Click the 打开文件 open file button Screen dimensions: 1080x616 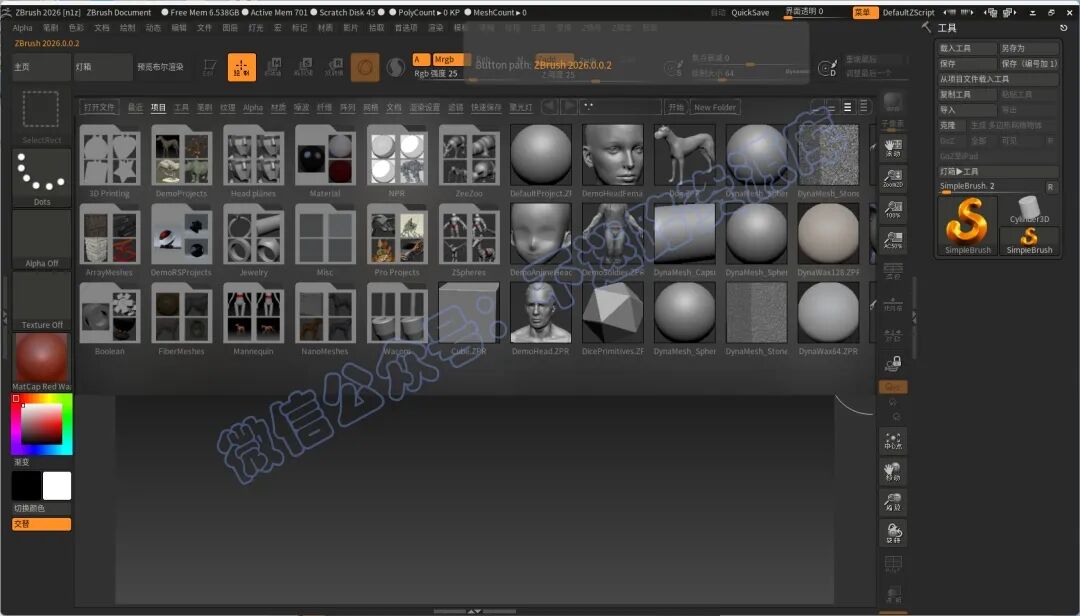tap(99, 107)
